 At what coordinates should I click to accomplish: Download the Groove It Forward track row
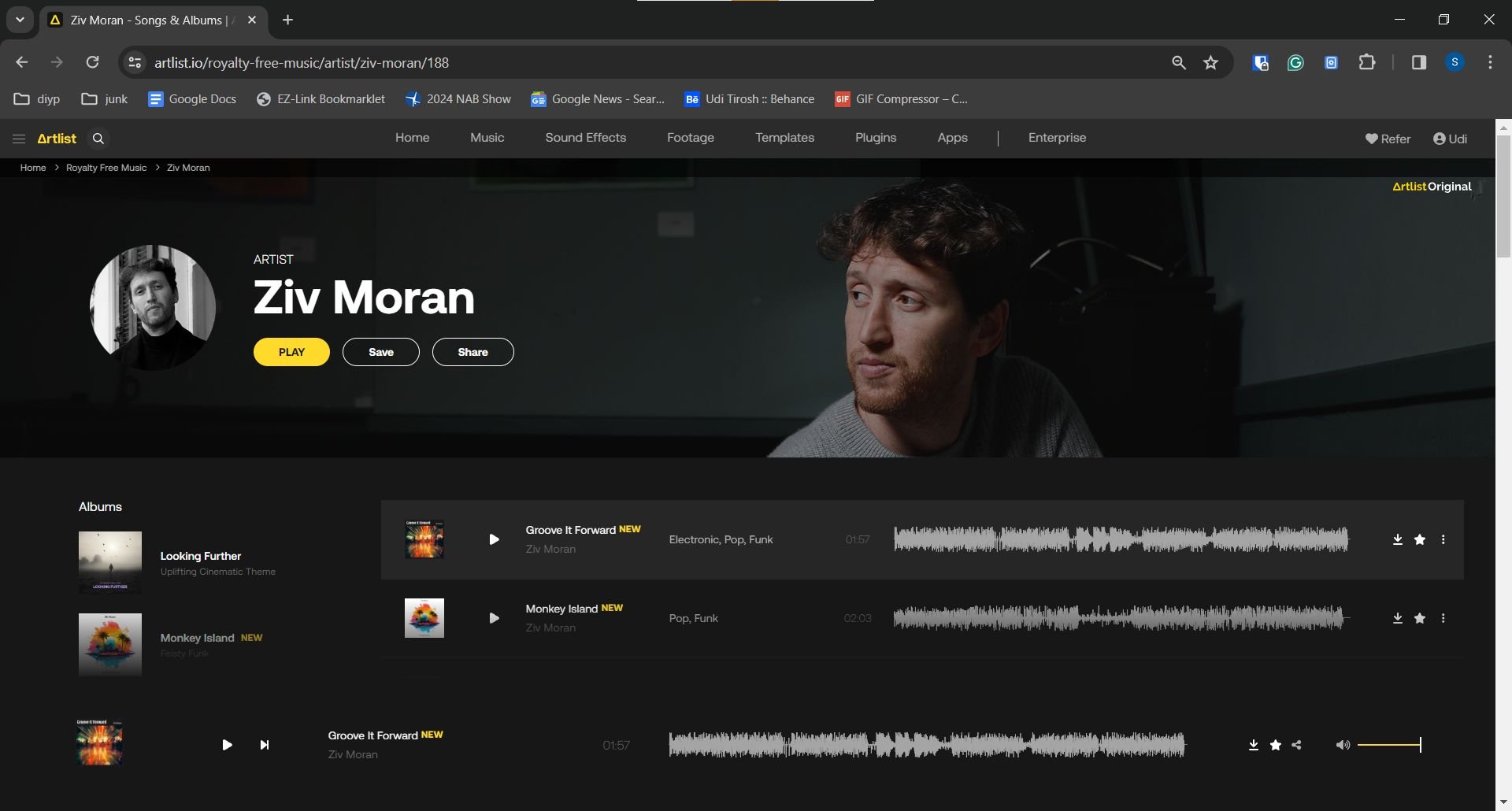1398,539
